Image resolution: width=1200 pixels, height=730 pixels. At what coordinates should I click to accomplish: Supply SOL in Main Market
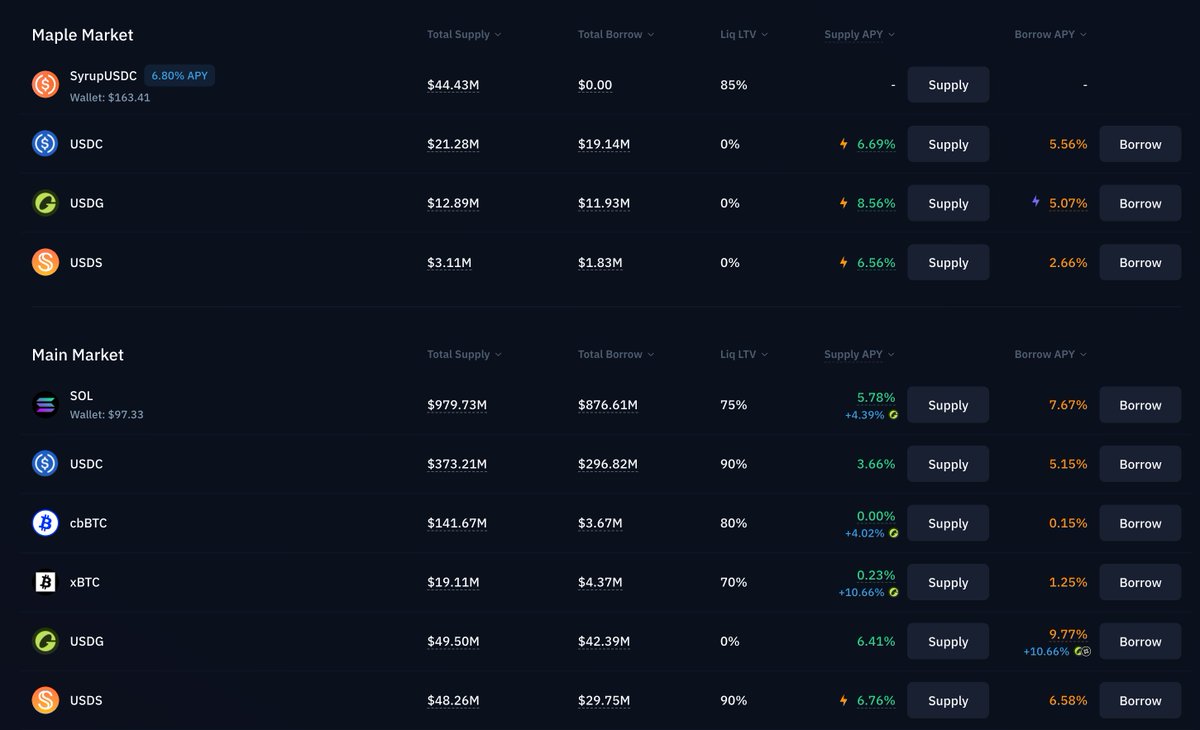[948, 405]
